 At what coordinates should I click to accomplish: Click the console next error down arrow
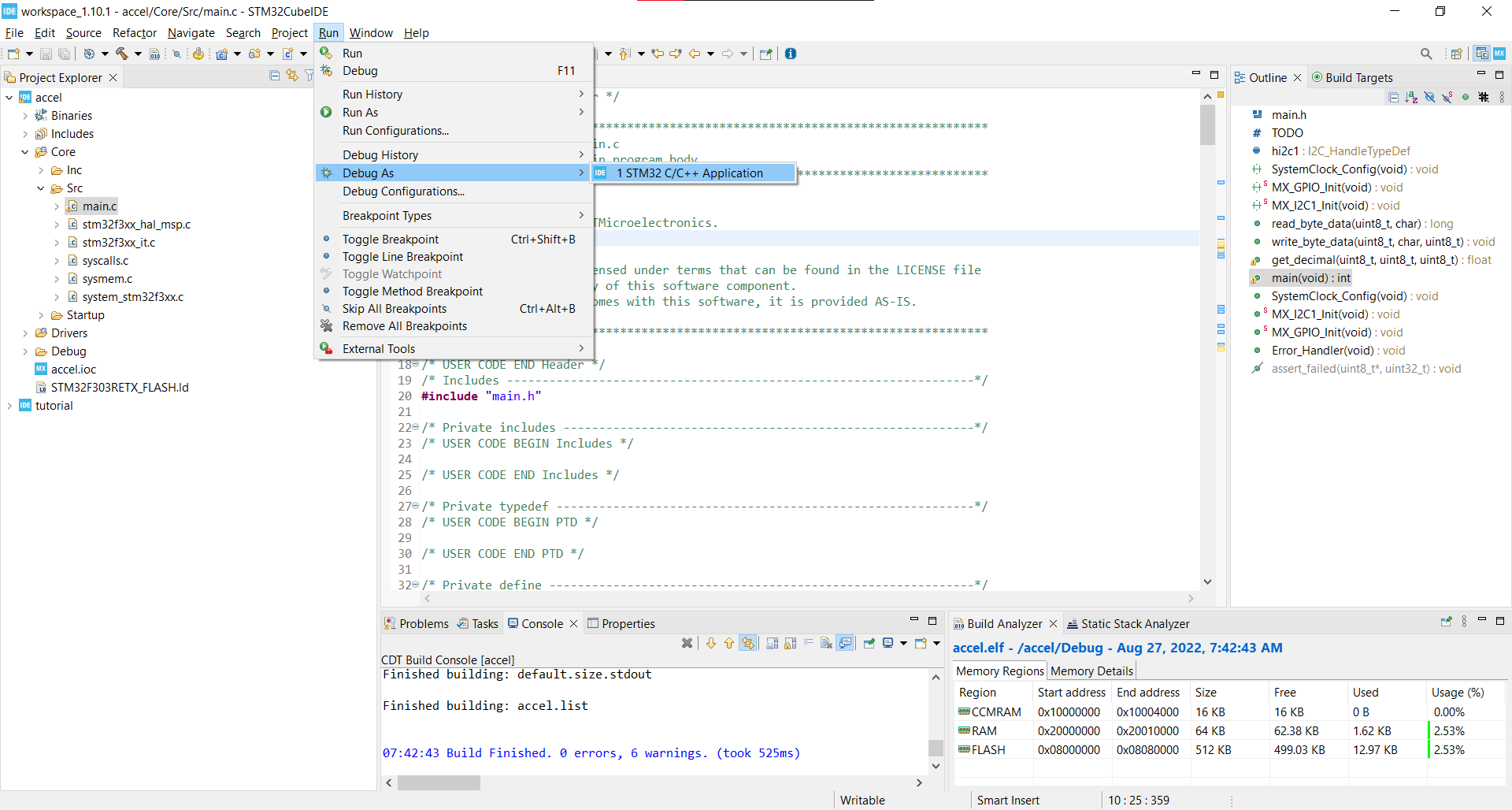click(x=711, y=643)
